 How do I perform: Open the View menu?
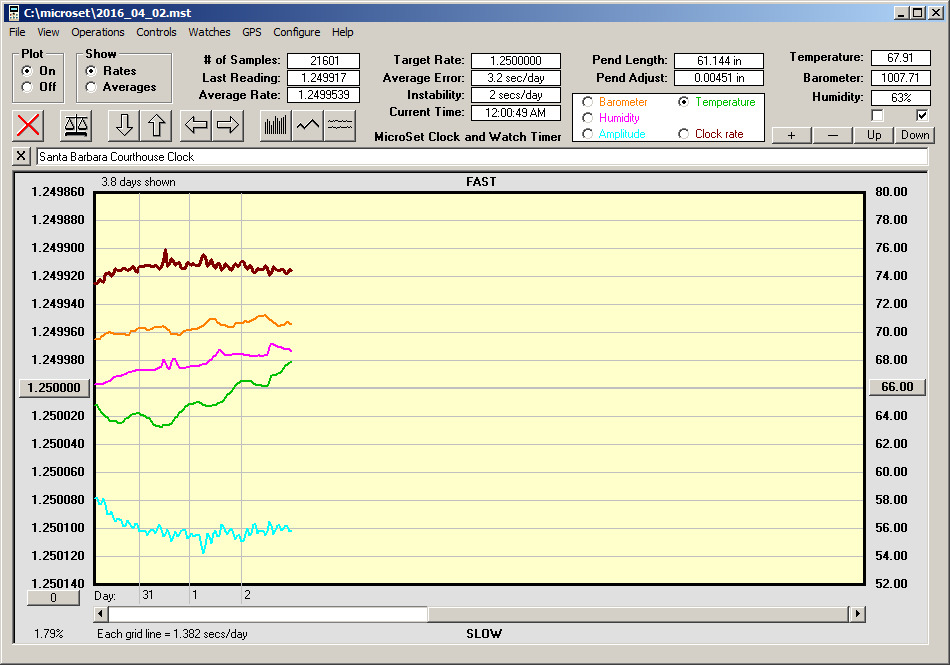click(x=48, y=32)
